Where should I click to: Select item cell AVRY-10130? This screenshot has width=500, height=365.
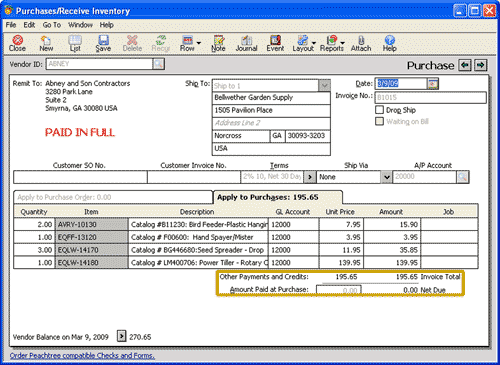point(91,224)
